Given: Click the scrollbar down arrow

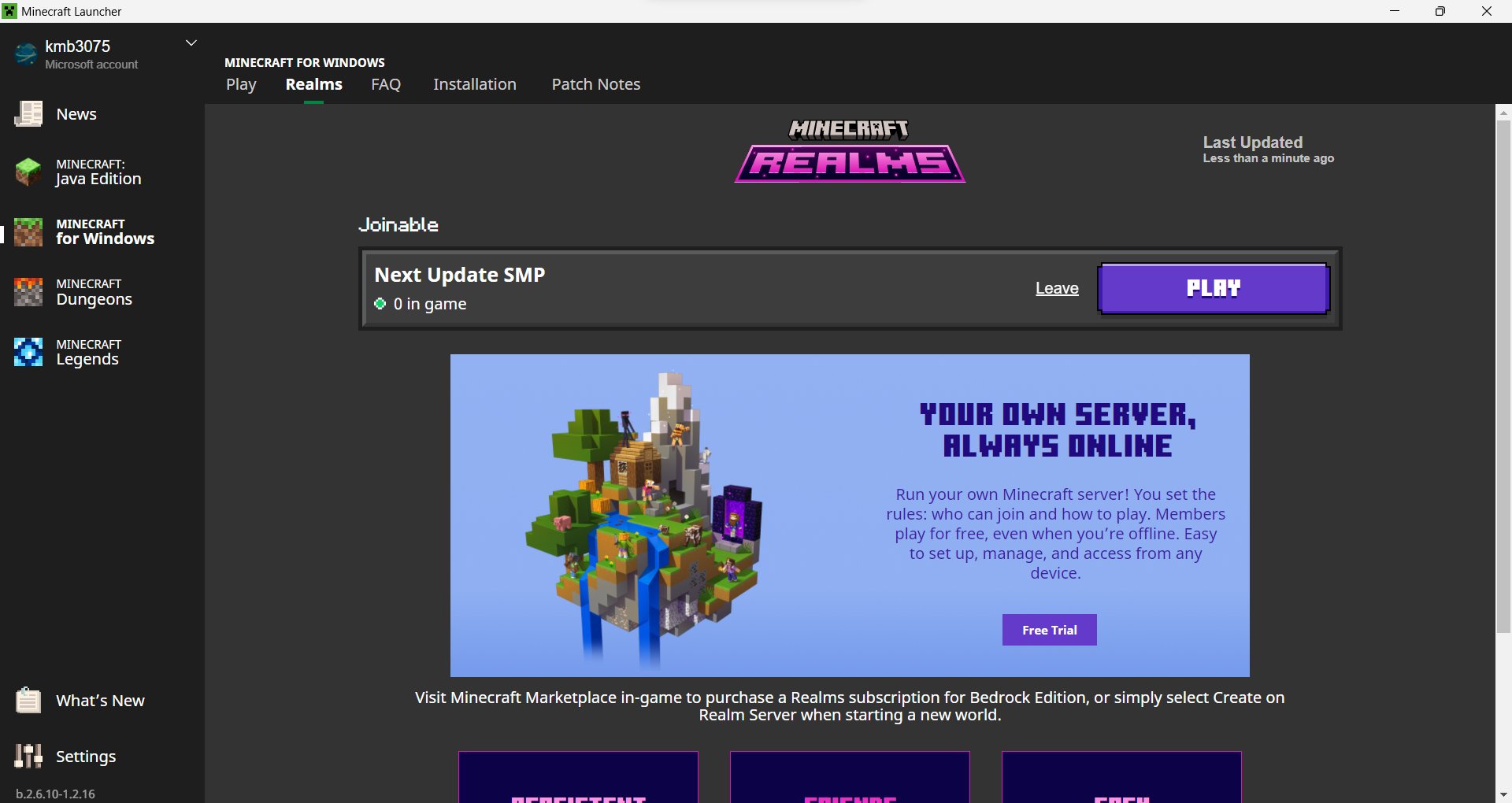Looking at the screenshot, I should (x=1503, y=794).
